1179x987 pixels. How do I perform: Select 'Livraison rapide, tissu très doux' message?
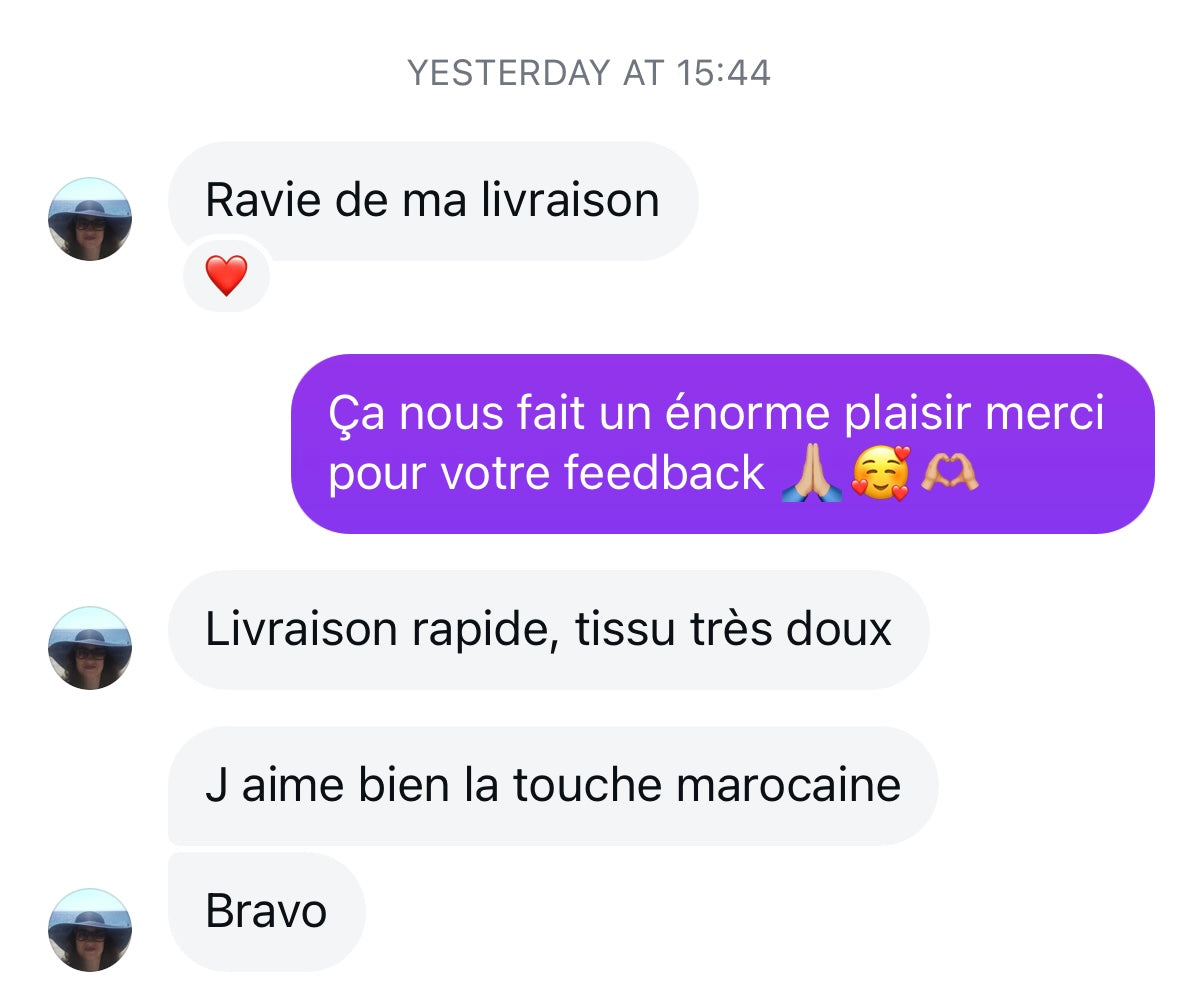pos(549,630)
